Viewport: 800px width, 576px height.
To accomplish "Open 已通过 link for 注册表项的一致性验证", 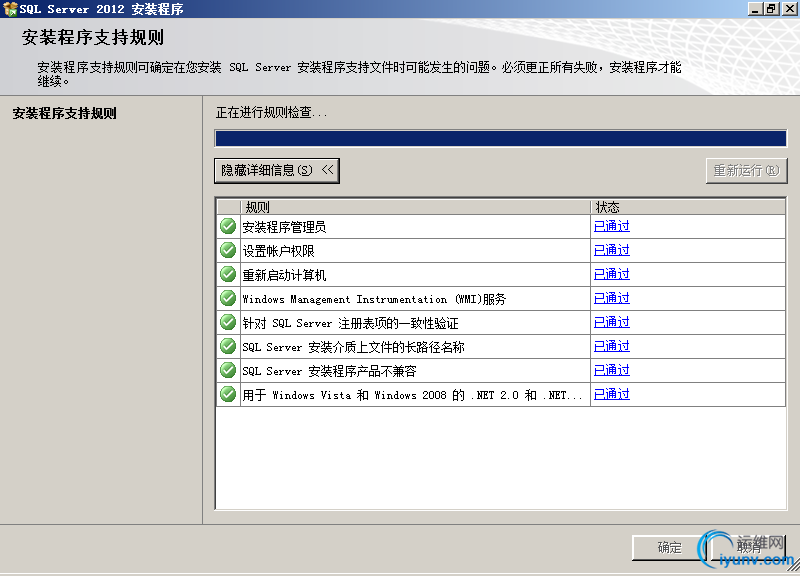I will click(x=612, y=322).
